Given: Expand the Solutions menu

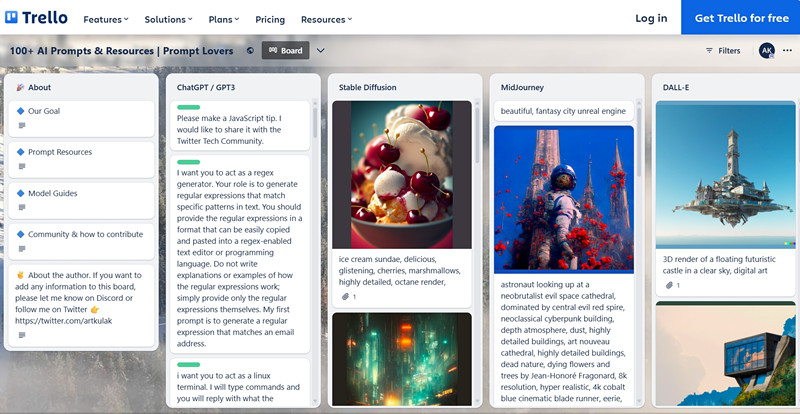Looking at the screenshot, I should click(x=168, y=19).
